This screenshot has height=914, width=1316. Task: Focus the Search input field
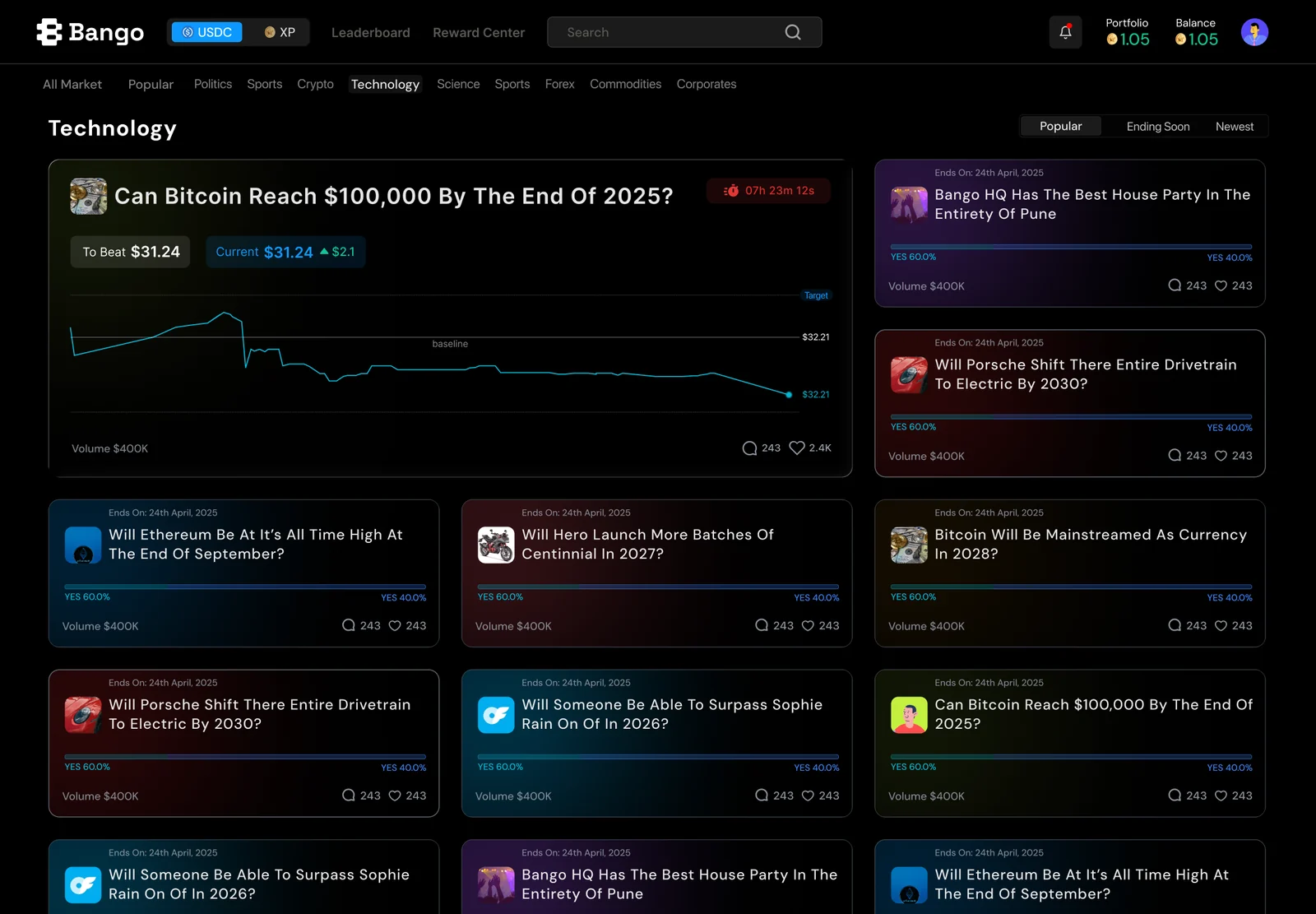pos(684,32)
